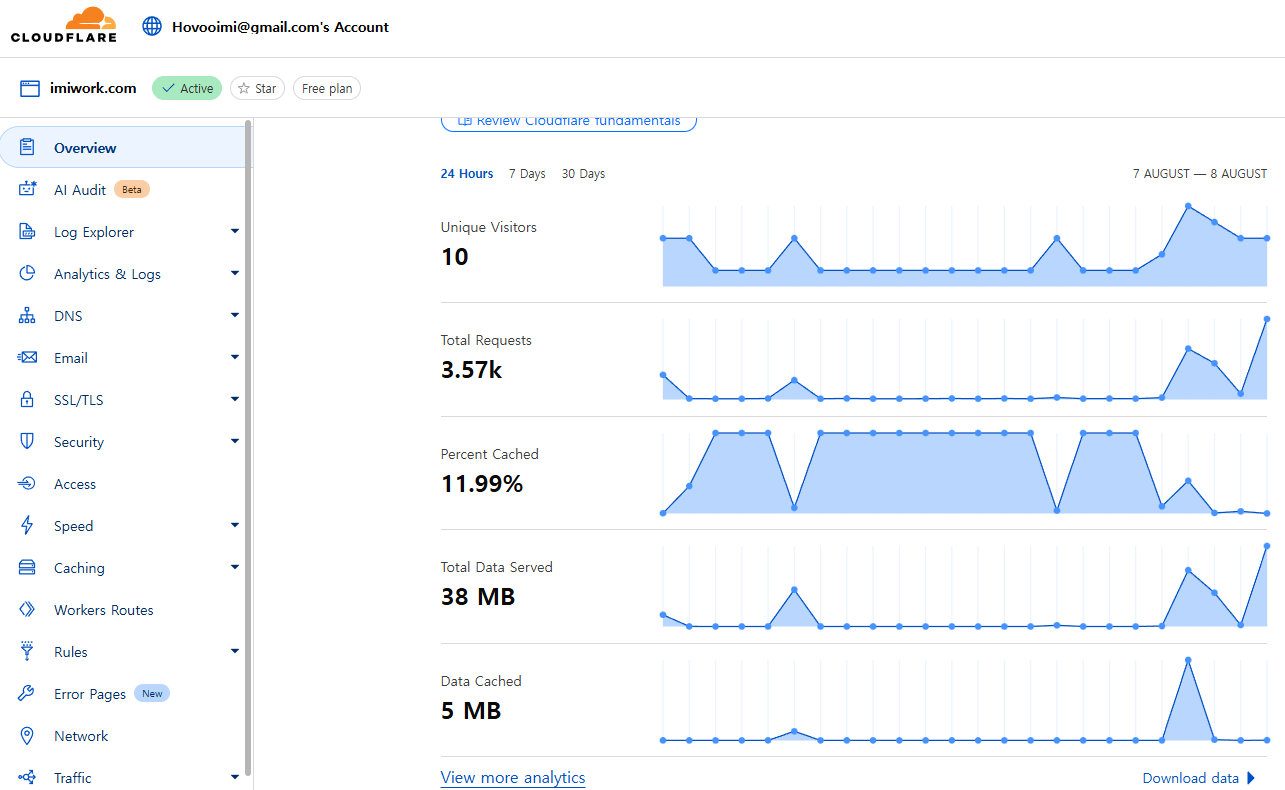
Task: Click the sidebar vertical scrollbar
Action: (248, 400)
